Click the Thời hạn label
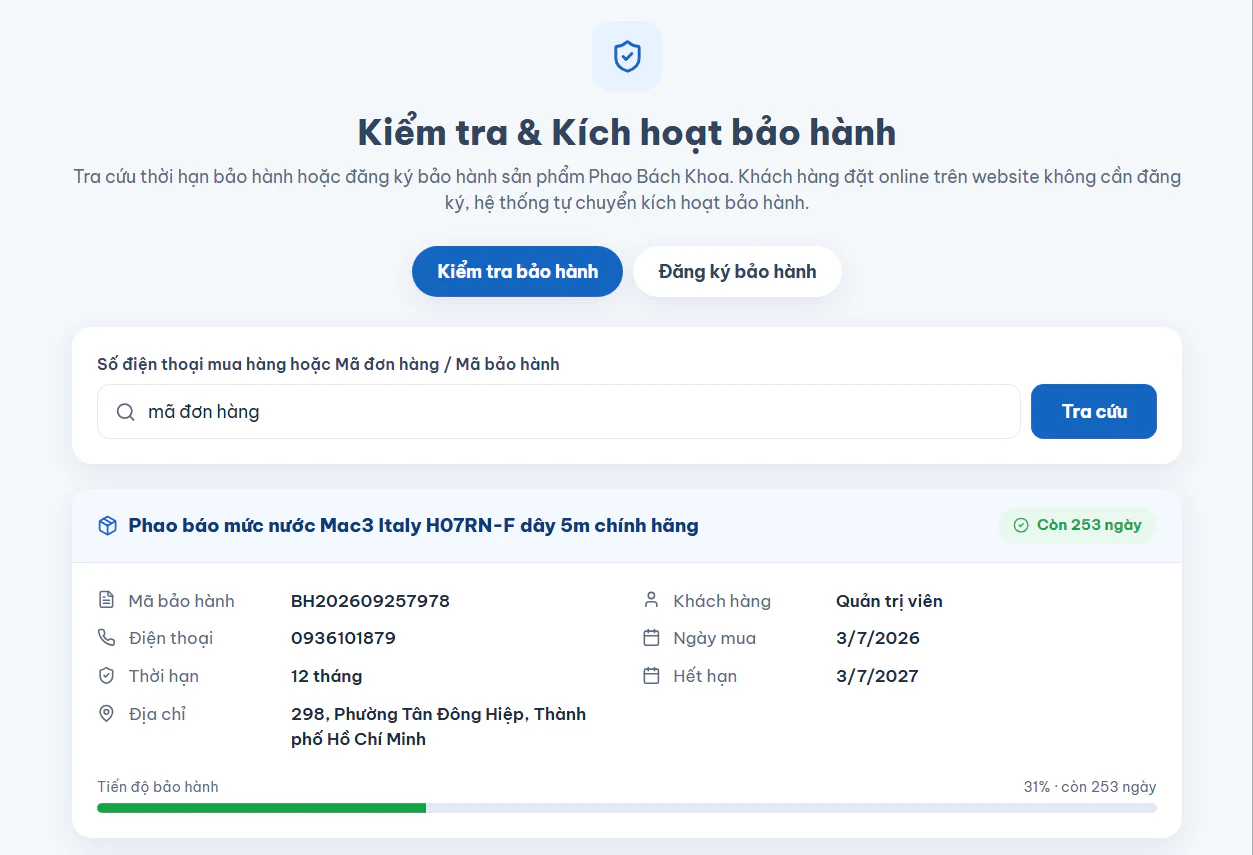Screen dimensions: 1253x855 [163, 676]
